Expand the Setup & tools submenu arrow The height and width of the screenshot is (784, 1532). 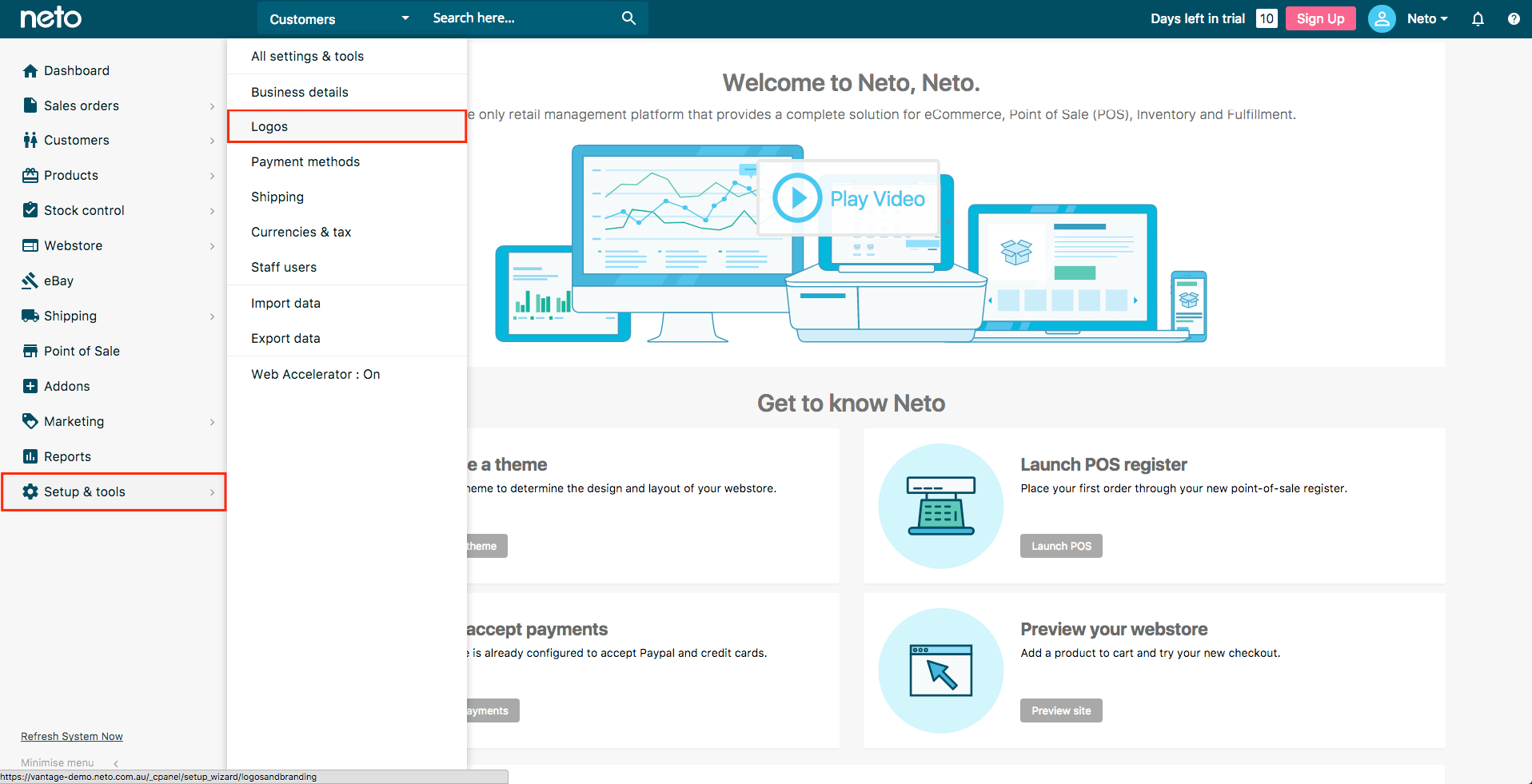[x=212, y=492]
